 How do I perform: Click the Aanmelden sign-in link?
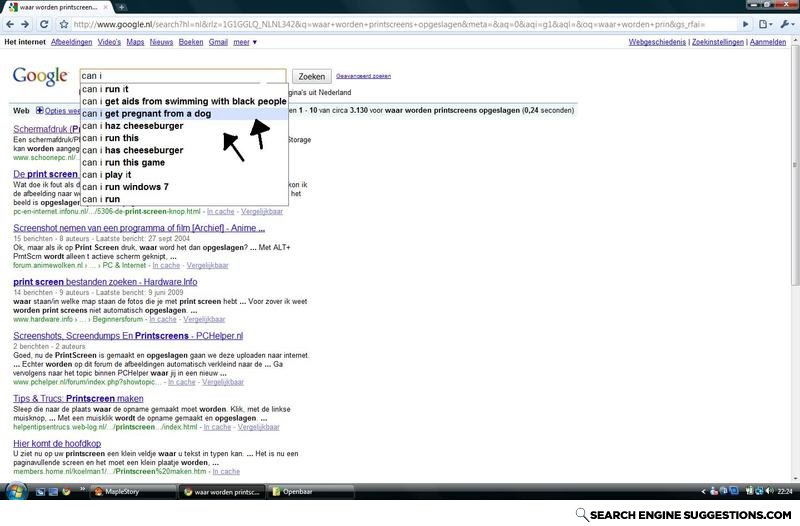click(768, 42)
